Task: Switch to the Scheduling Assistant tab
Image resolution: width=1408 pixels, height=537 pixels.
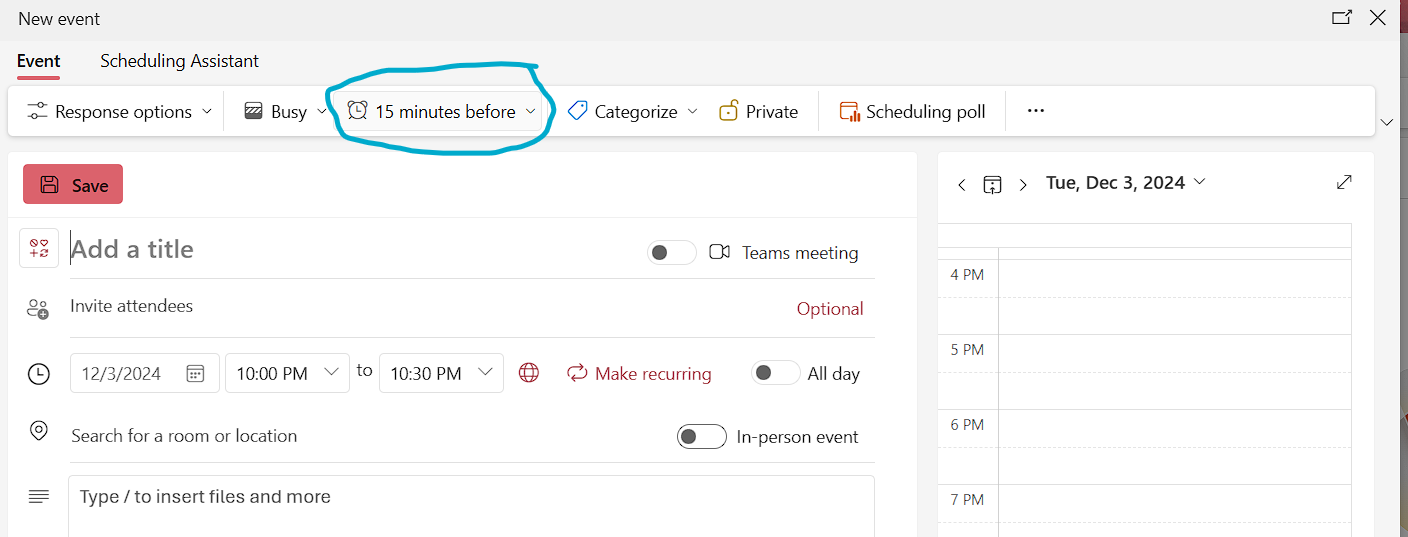Action: 179,61
